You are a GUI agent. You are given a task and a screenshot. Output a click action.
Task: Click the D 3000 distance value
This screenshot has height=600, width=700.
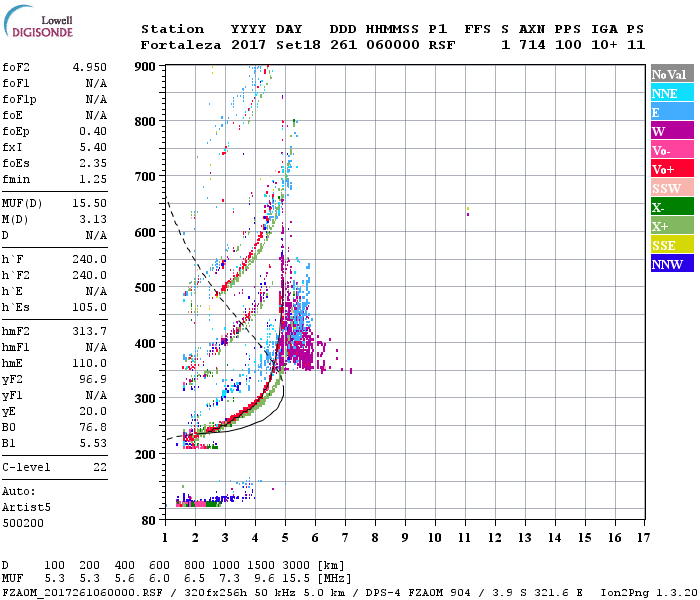[x=296, y=565]
